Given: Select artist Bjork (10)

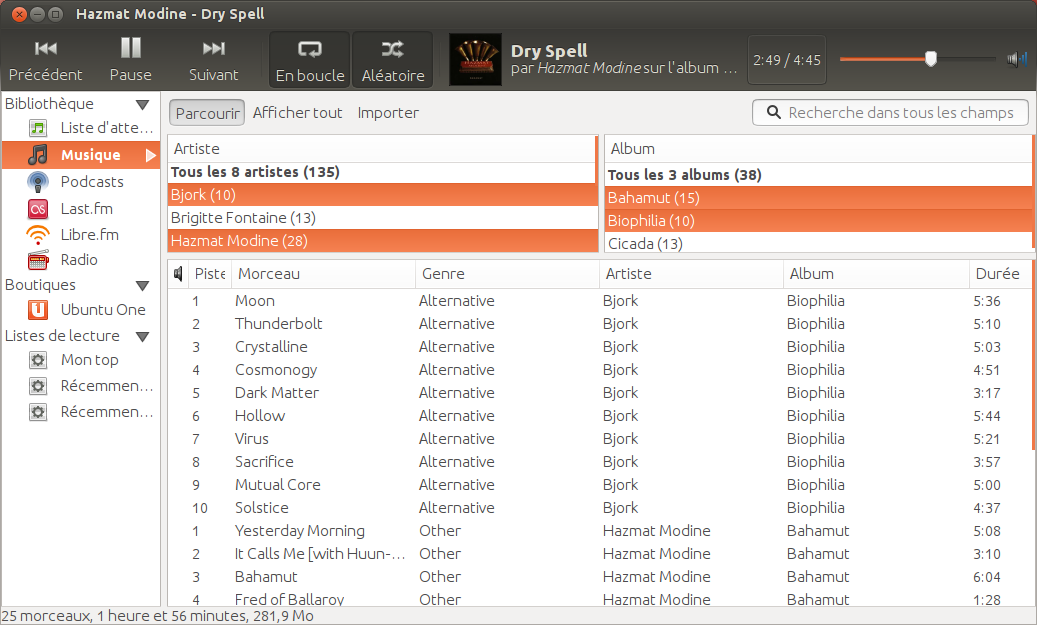Looking at the screenshot, I should (x=382, y=195).
